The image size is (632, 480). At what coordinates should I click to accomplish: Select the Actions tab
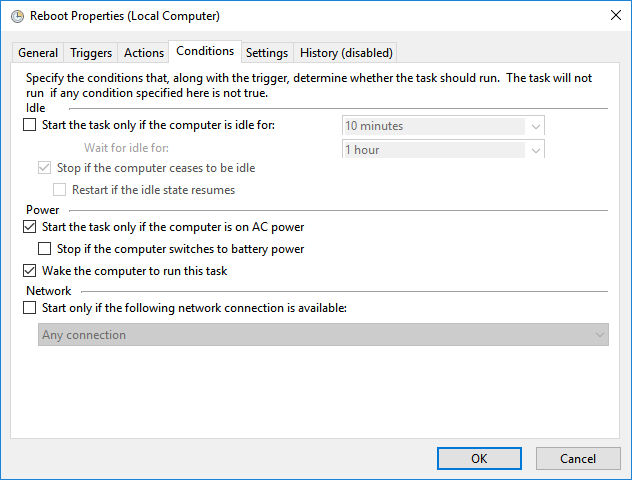(144, 53)
